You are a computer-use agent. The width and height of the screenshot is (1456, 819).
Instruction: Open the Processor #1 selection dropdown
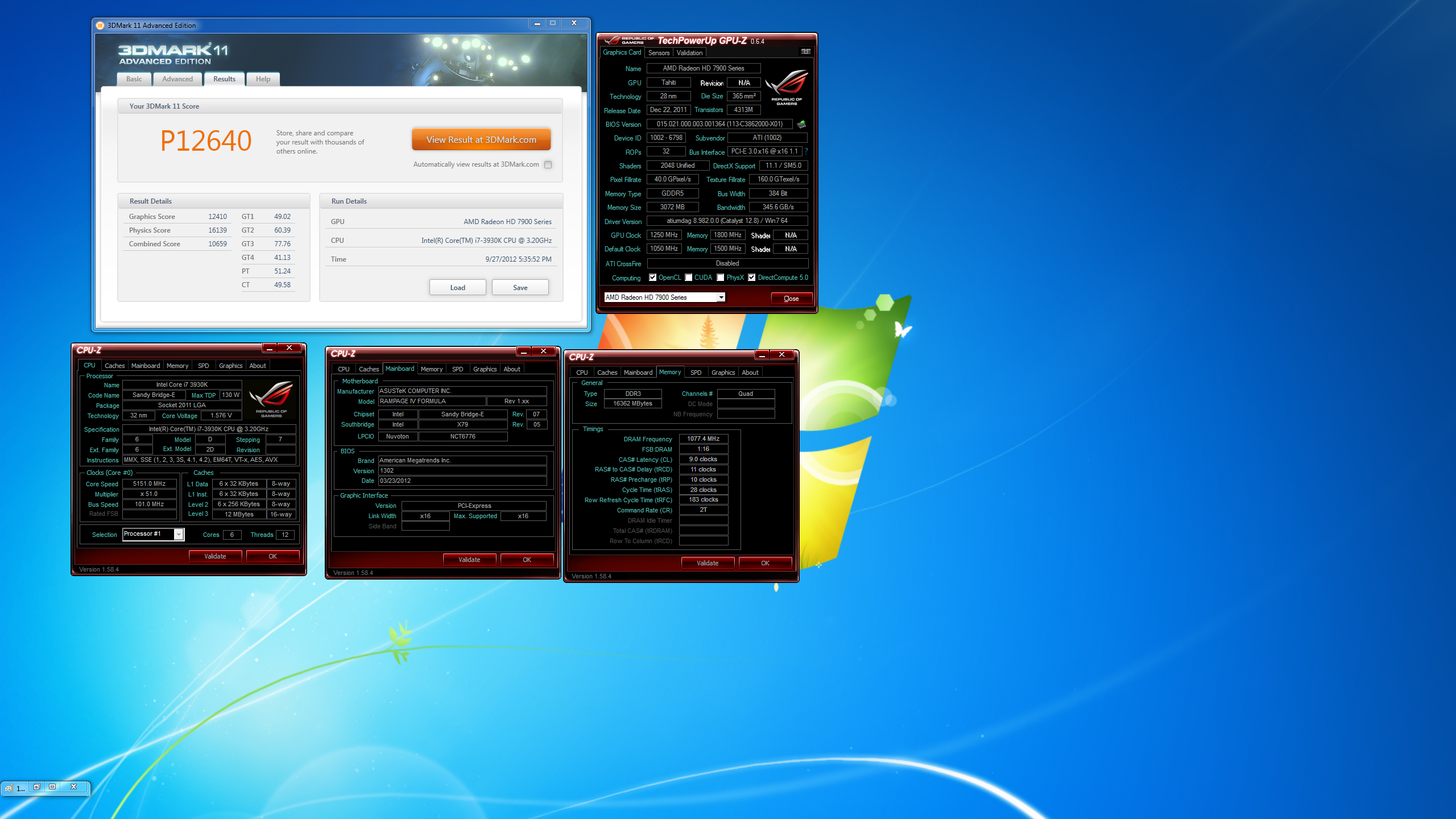[x=179, y=535]
